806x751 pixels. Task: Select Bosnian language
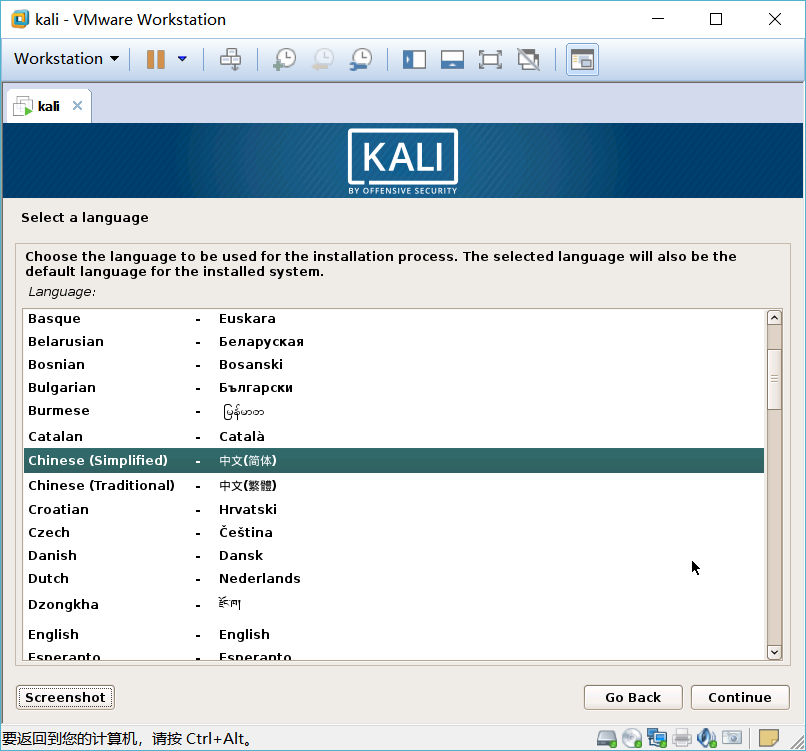point(393,365)
